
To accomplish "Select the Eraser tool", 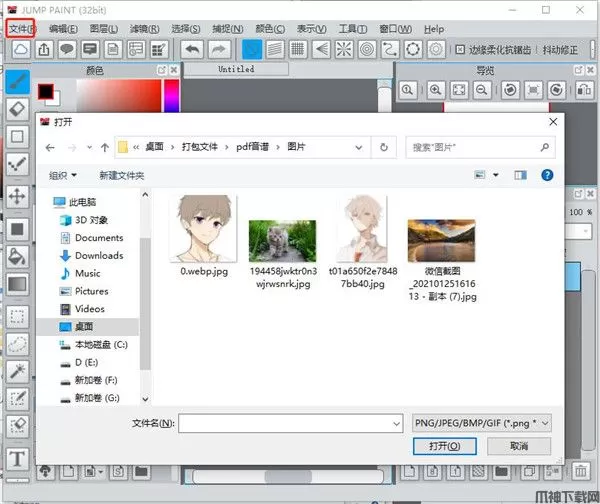I will click(x=17, y=108).
